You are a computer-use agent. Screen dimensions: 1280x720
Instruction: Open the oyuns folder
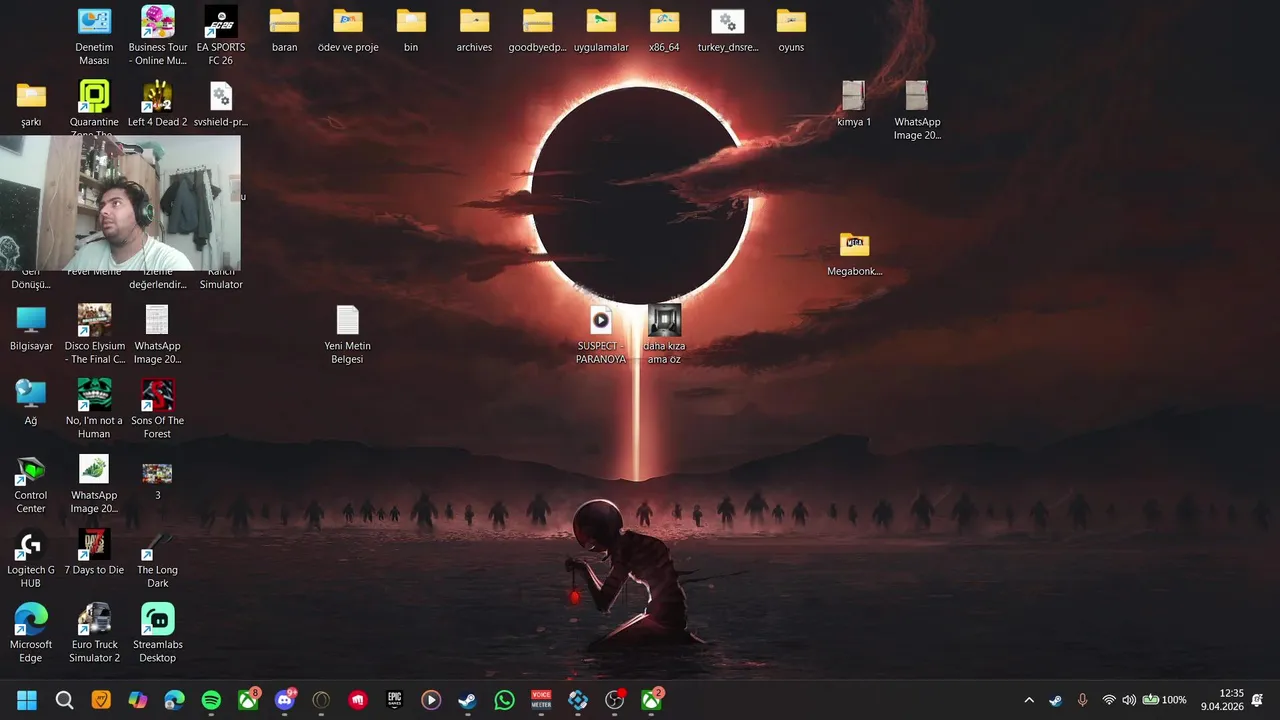tap(791, 30)
